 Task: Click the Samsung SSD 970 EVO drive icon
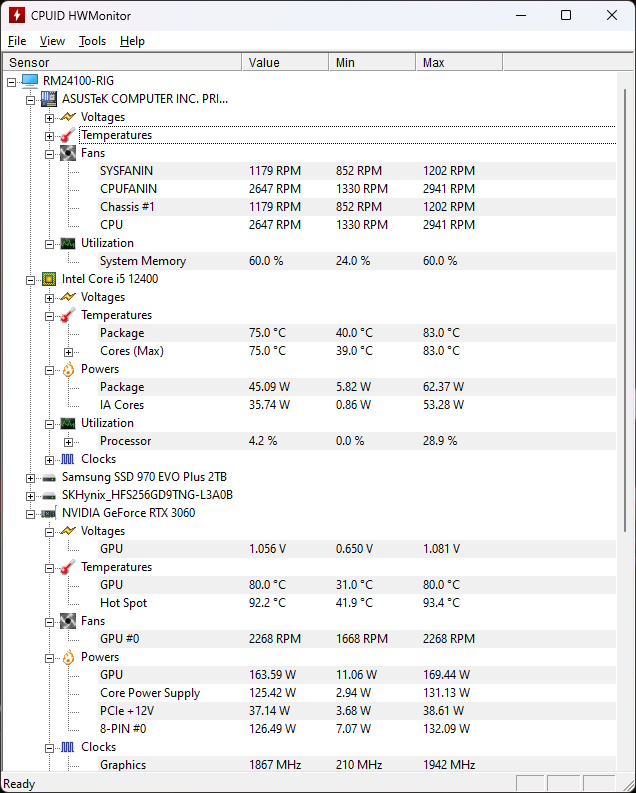coord(49,477)
